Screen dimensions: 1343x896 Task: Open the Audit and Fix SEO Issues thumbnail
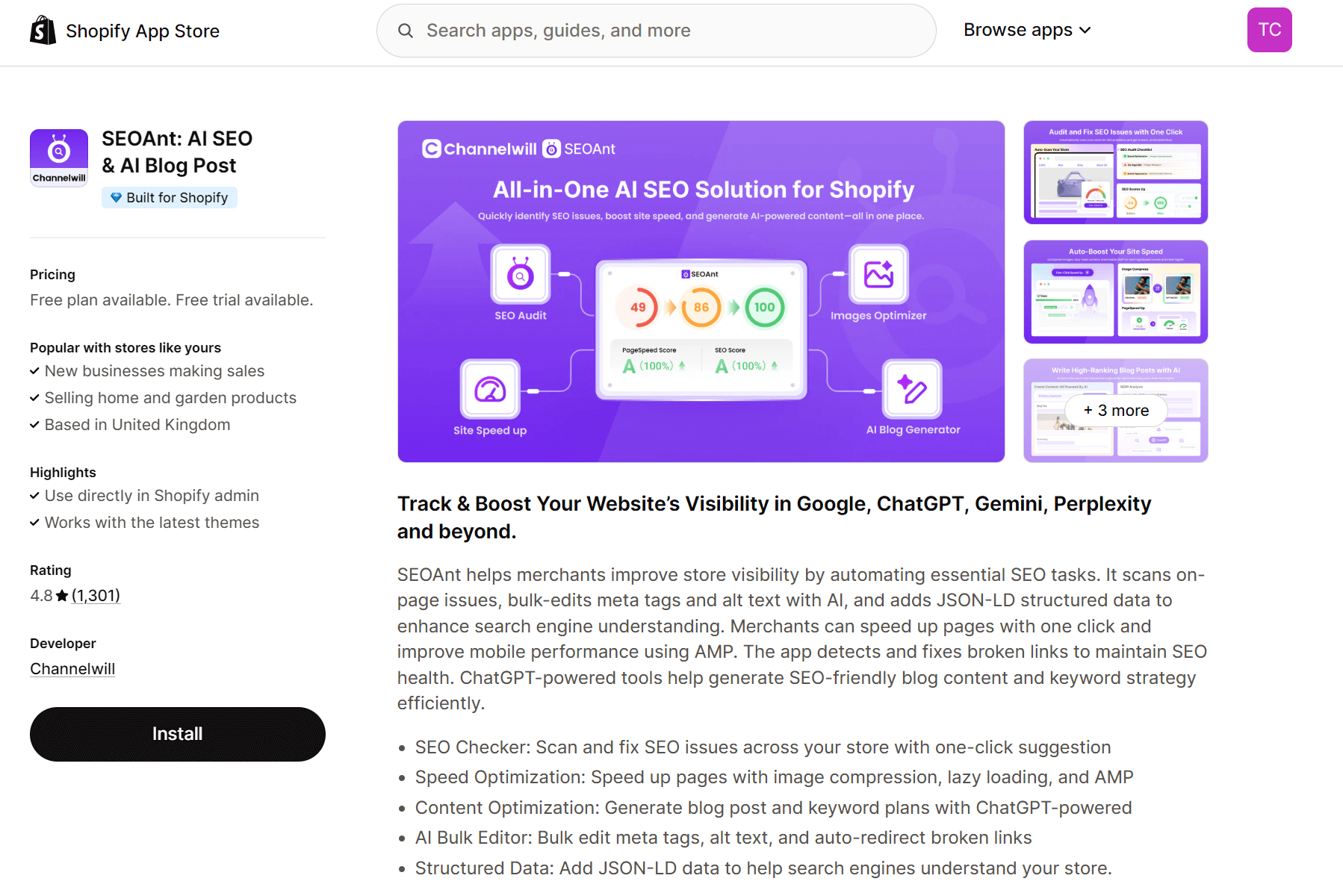[x=1115, y=172]
